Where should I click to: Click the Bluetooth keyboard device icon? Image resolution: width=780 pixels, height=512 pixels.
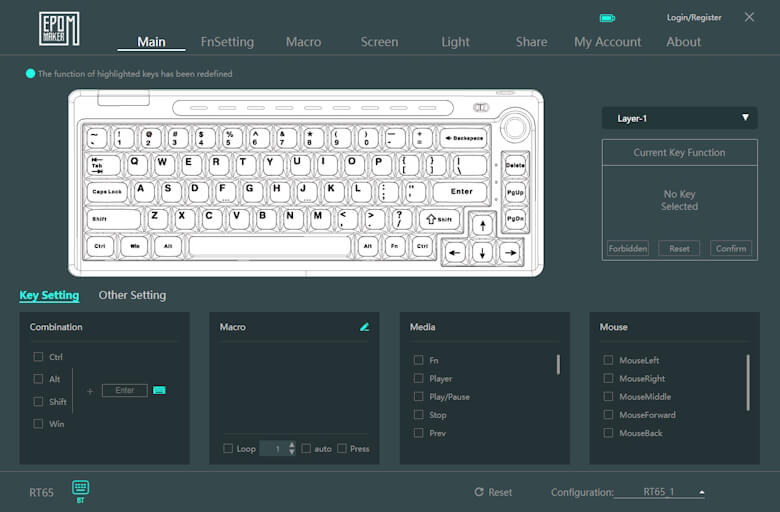tap(81, 489)
